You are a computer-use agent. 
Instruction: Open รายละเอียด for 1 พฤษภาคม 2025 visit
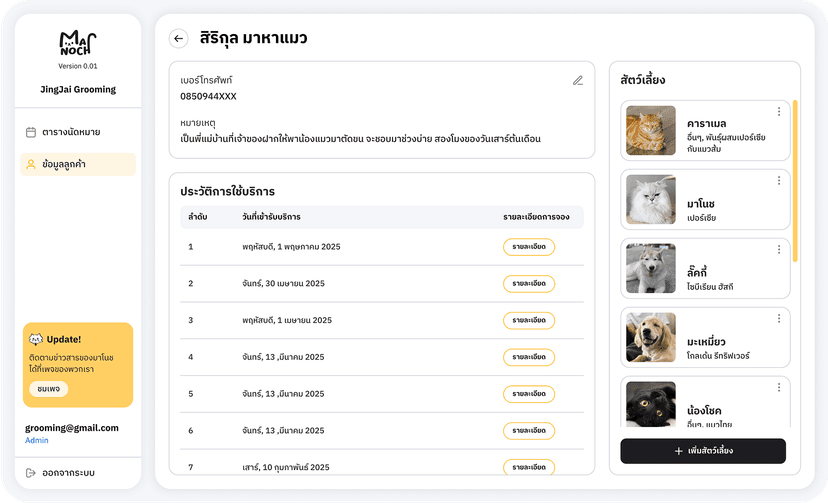click(528, 246)
